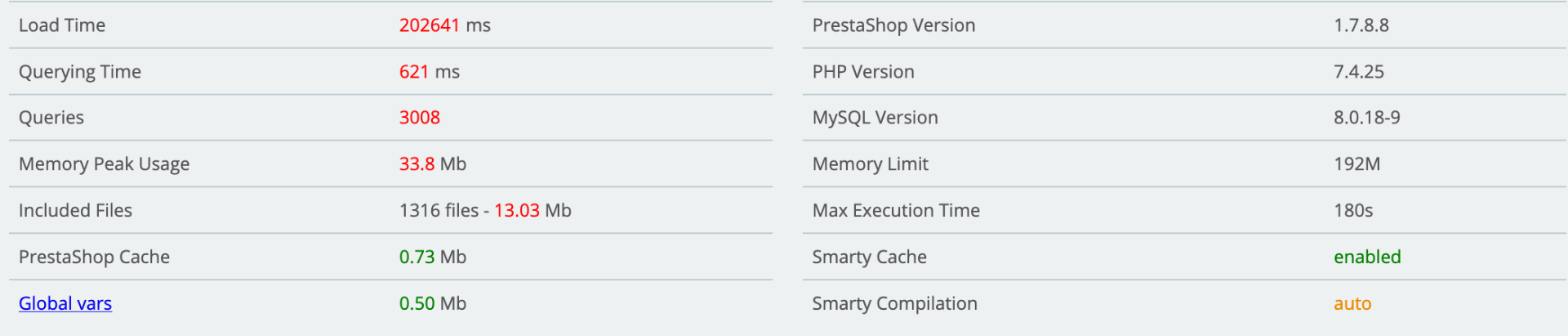The height and width of the screenshot is (336, 1568).
Task: Click the orange auto Smarty Compilation value
Action: (x=1352, y=303)
